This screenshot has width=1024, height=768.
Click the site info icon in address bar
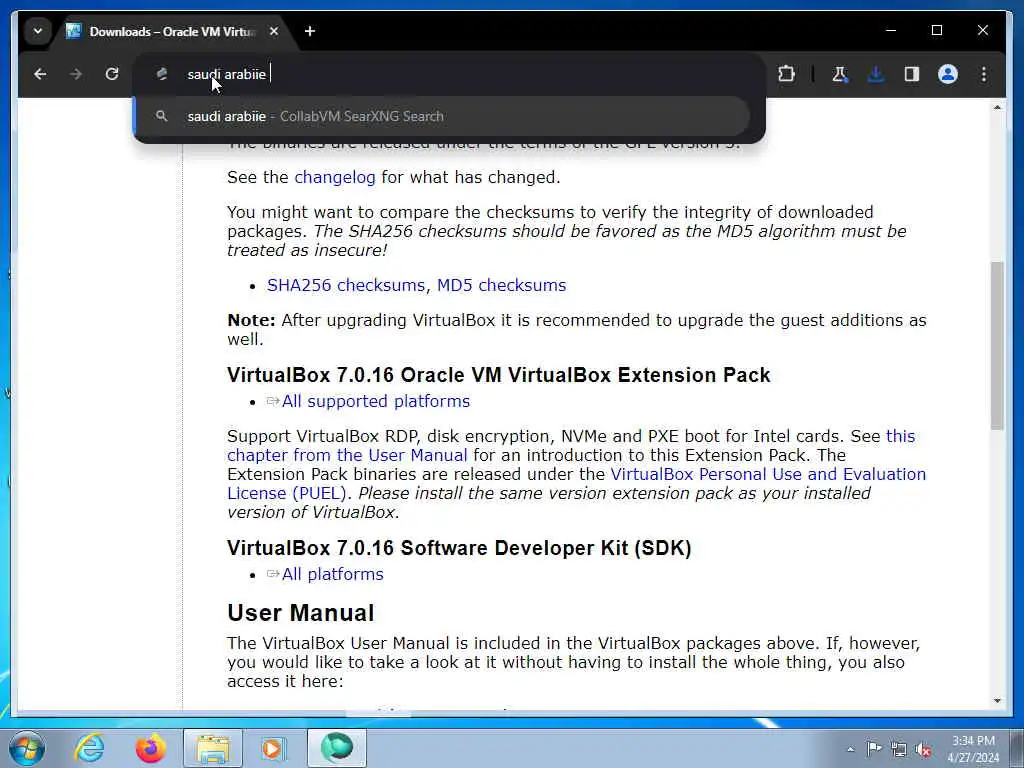coord(161,74)
